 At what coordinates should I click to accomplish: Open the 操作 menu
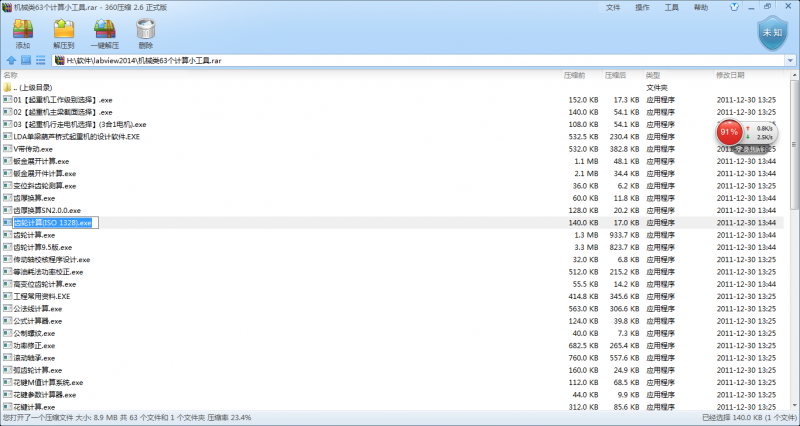tap(642, 7)
